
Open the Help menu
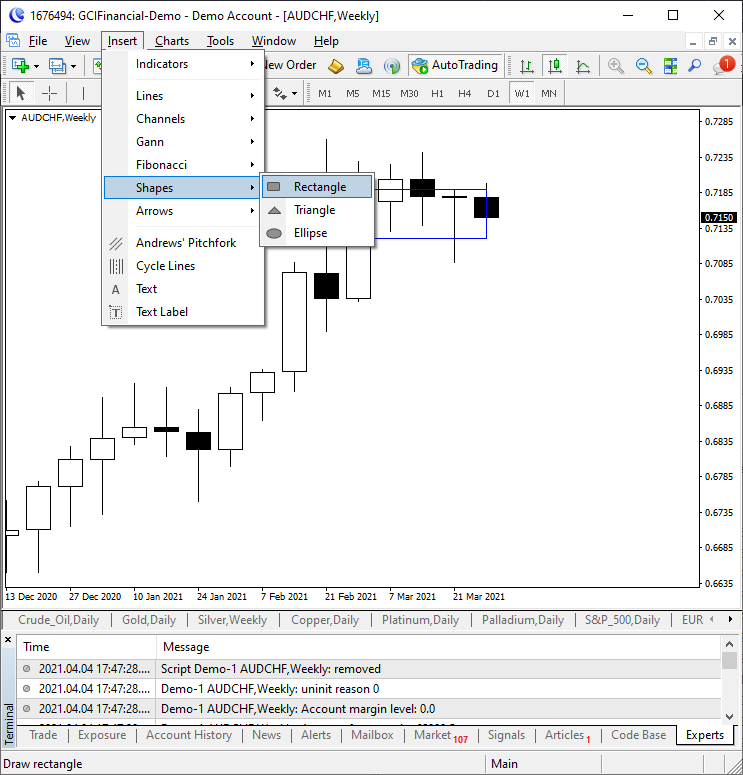click(326, 41)
